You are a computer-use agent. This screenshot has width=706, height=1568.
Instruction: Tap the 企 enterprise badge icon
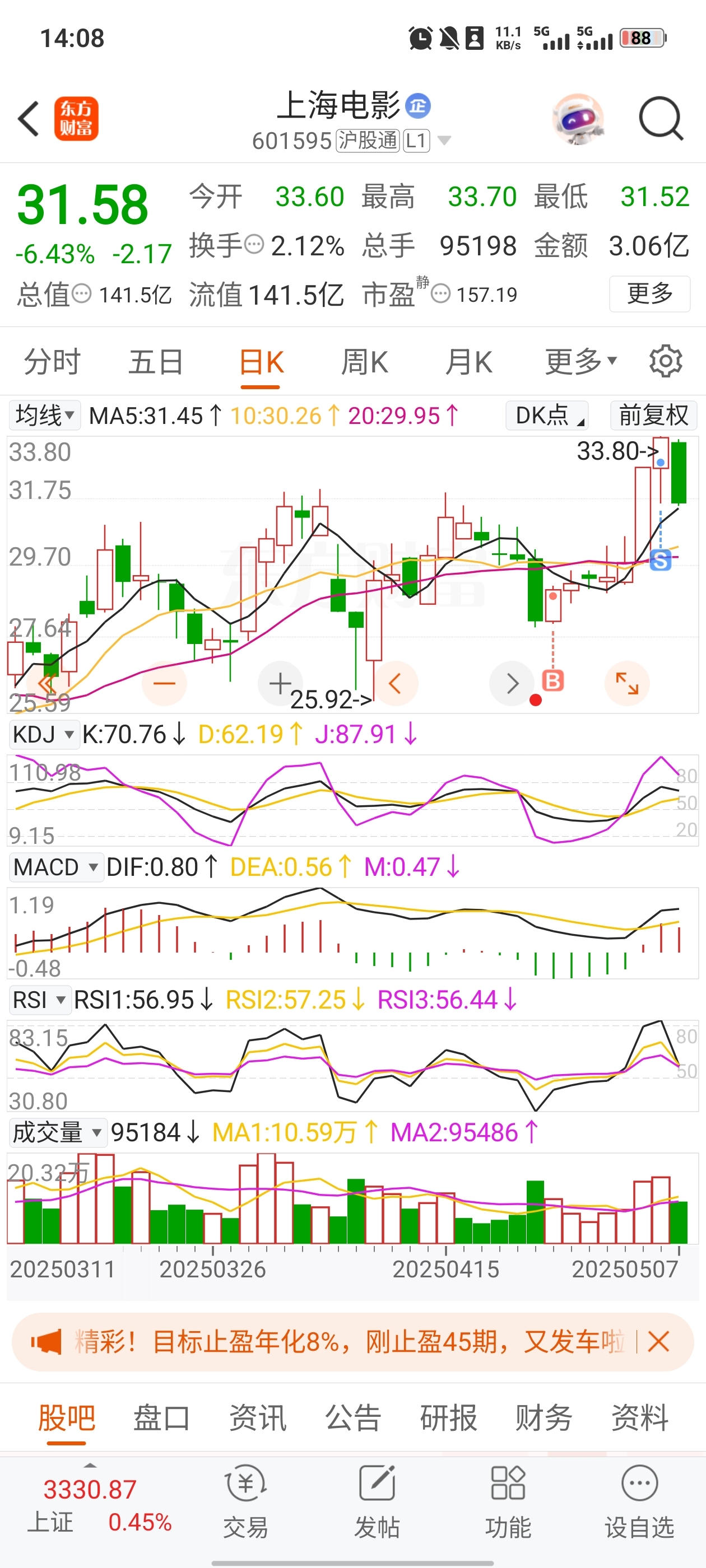(418, 106)
